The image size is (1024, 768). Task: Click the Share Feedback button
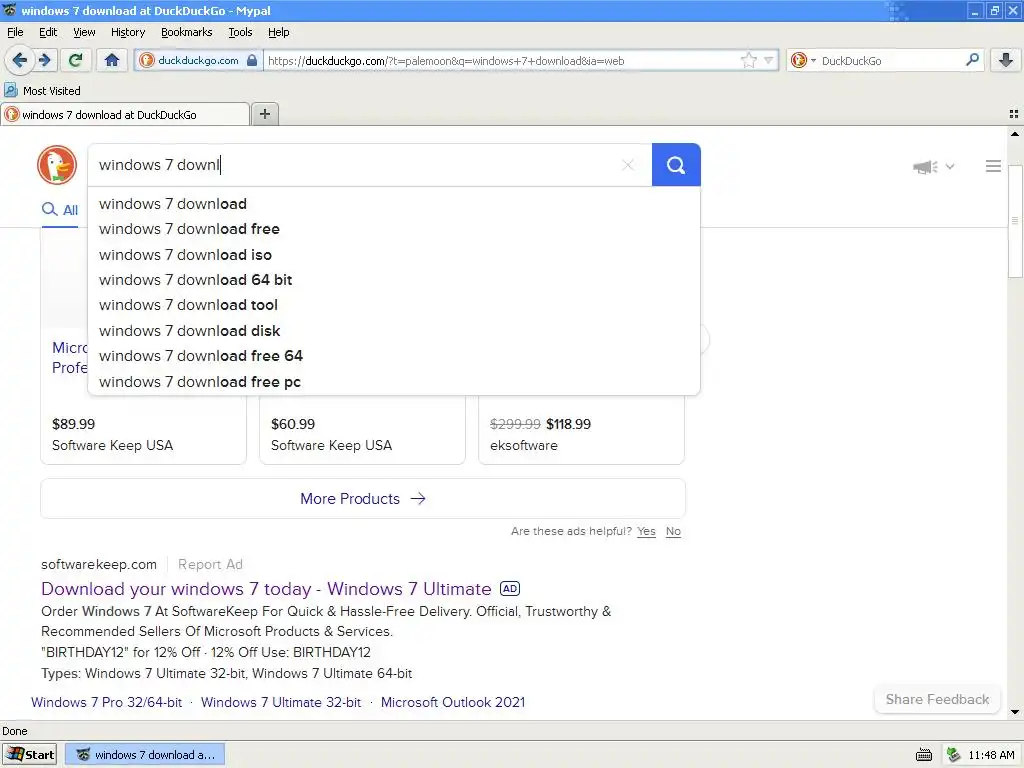[x=937, y=699]
